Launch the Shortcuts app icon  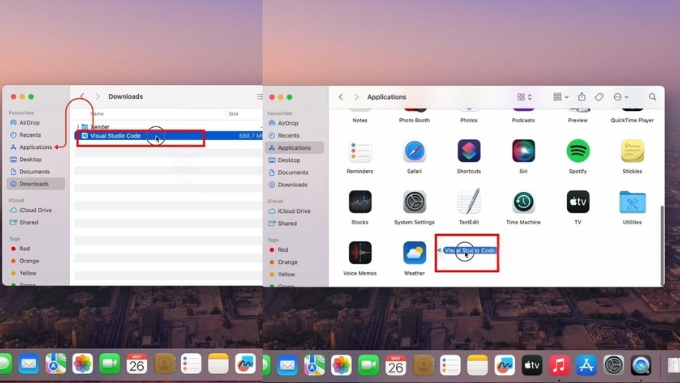[x=469, y=151]
